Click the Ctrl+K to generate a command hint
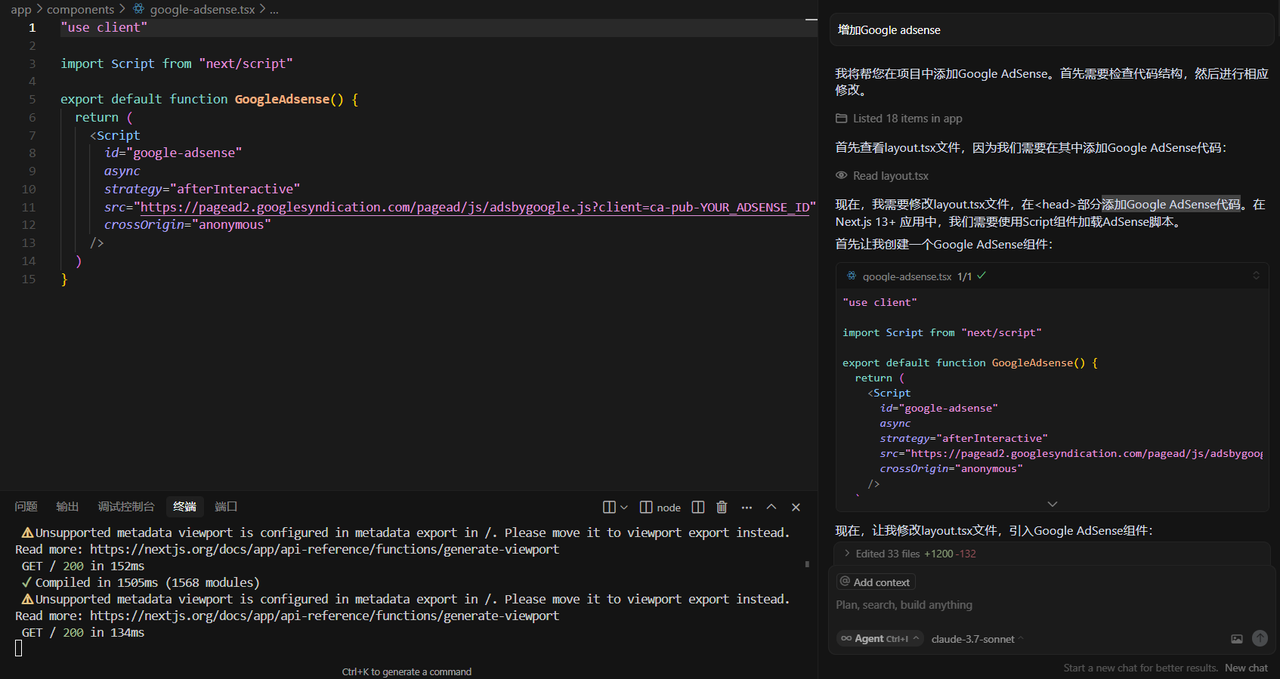 pyautogui.click(x=407, y=672)
